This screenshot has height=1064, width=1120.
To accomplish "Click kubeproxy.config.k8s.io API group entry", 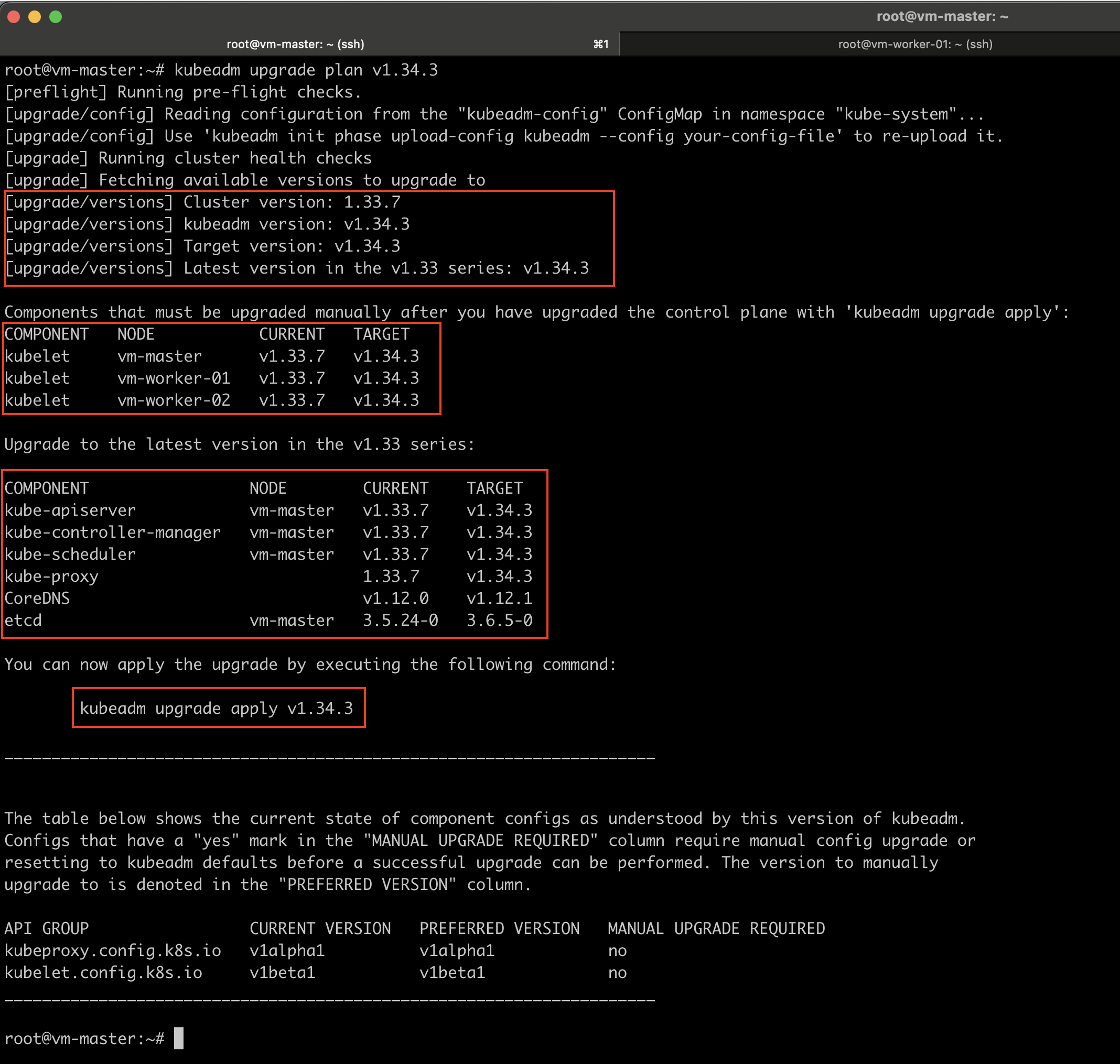I will tap(112, 950).
